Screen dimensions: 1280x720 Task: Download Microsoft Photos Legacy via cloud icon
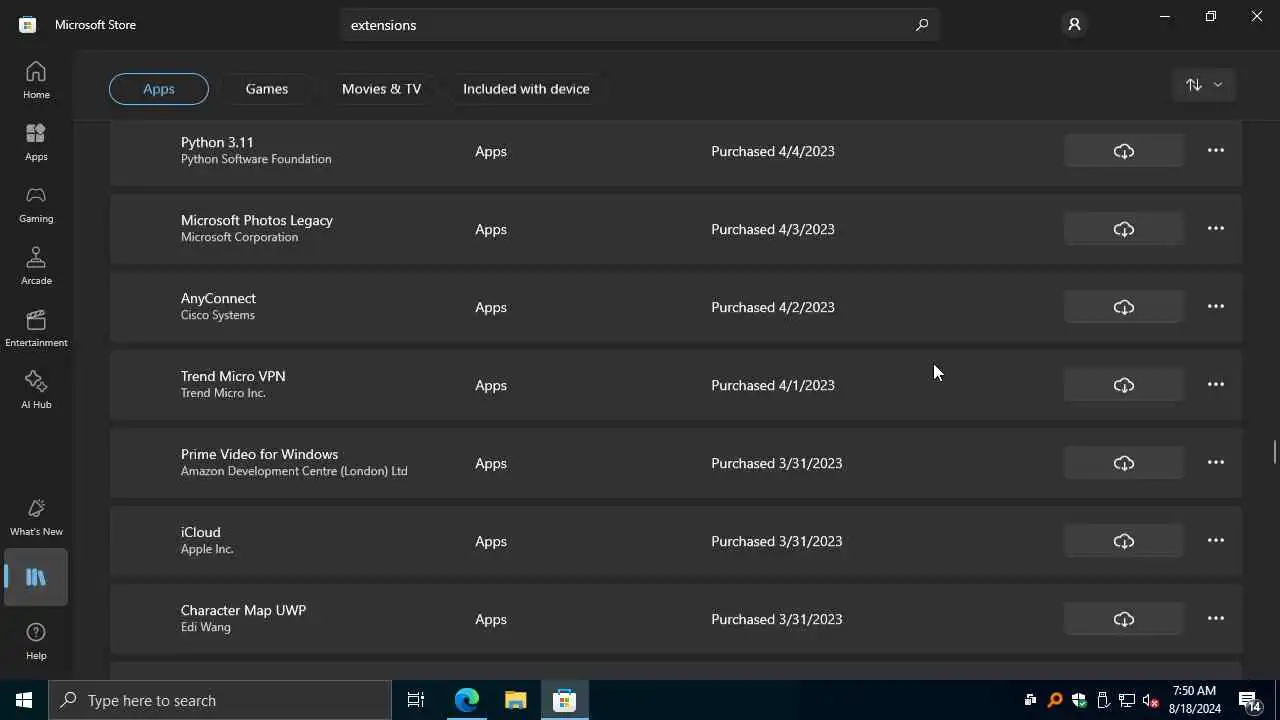pos(1124,229)
